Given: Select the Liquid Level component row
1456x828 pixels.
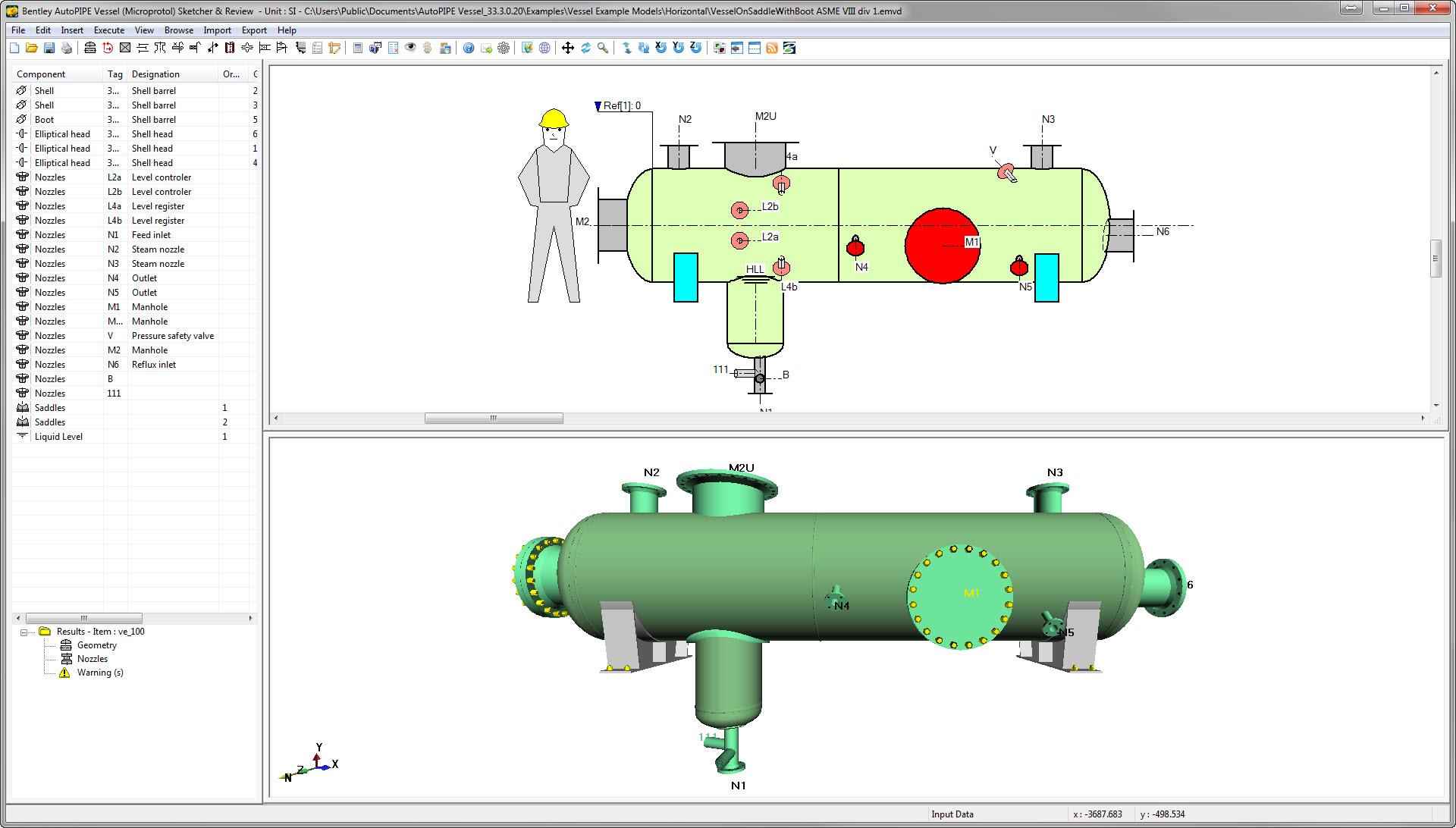Looking at the screenshot, I should [x=135, y=437].
